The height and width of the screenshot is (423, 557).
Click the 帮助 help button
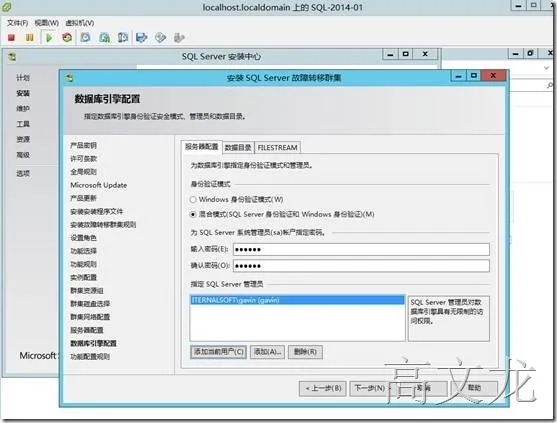pyautogui.click(x=474, y=388)
